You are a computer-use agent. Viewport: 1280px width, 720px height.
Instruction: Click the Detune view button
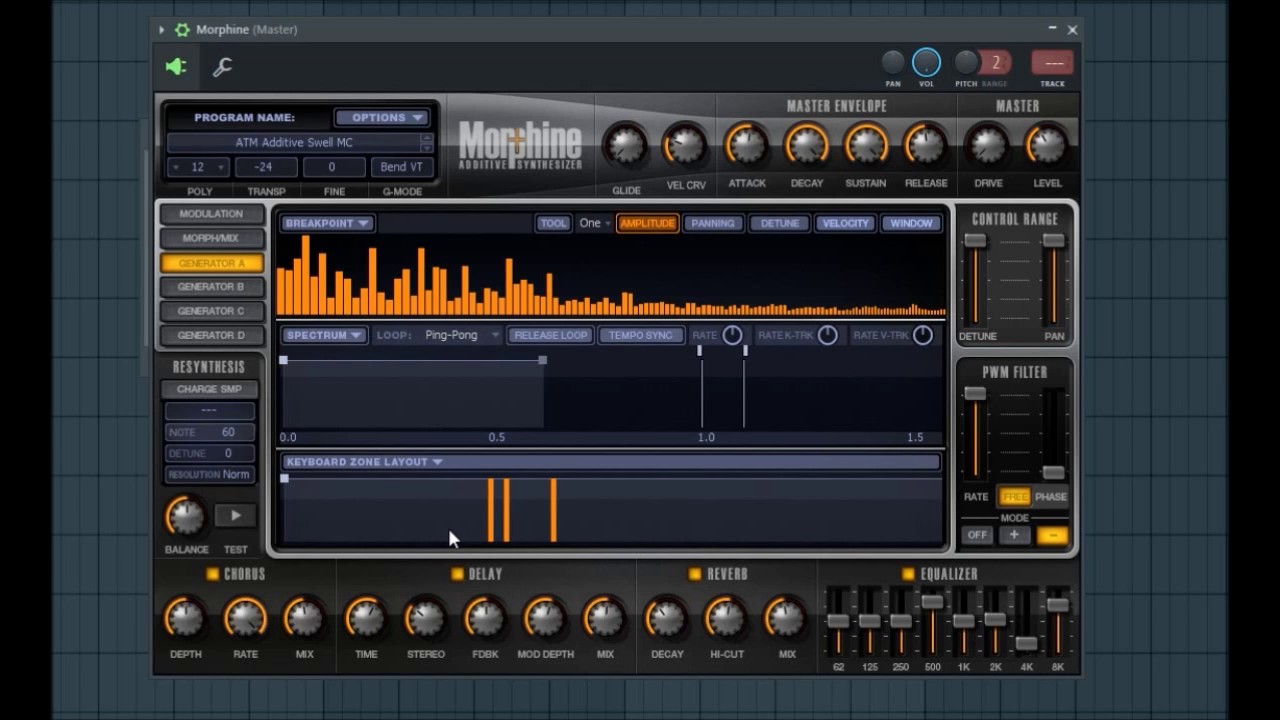780,223
